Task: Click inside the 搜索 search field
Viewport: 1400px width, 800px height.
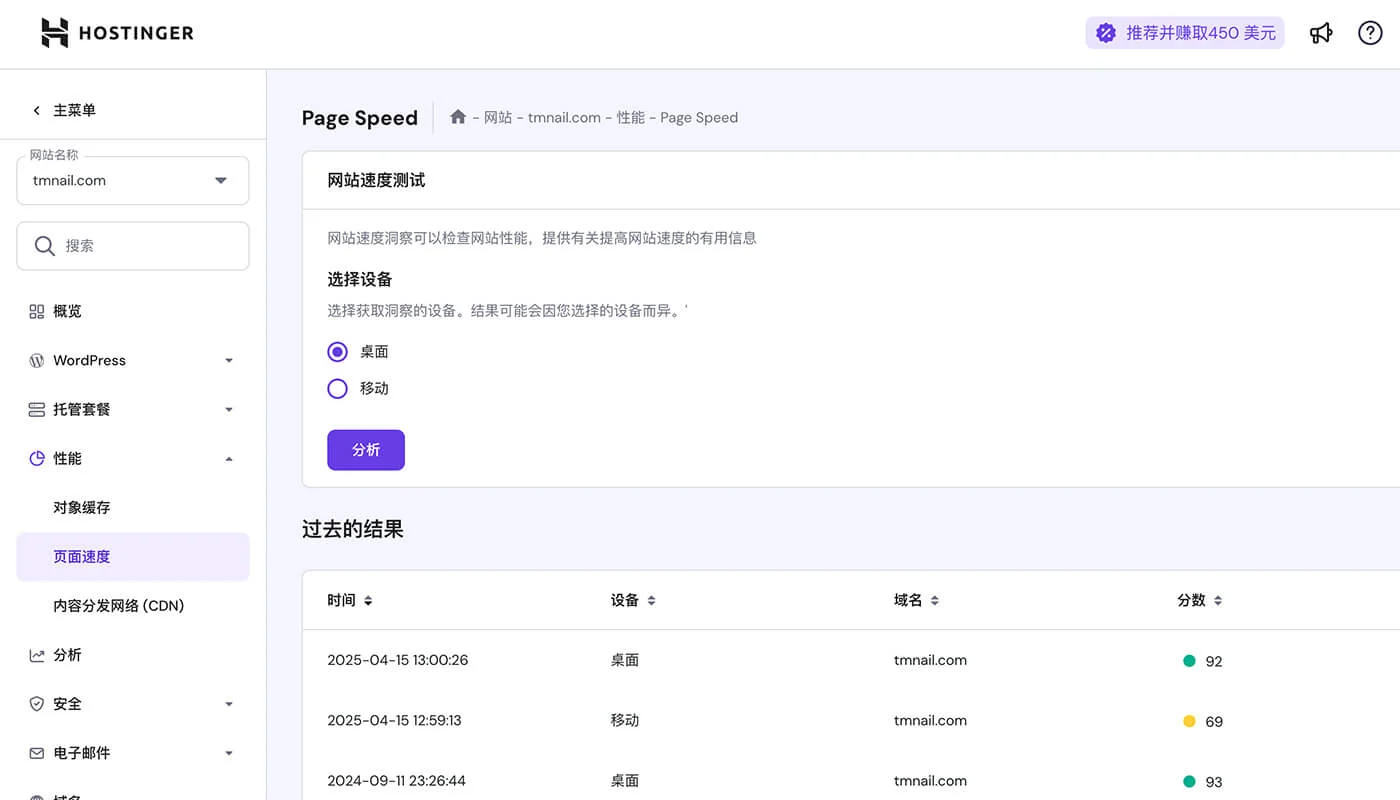Action: pyautogui.click(x=132, y=245)
